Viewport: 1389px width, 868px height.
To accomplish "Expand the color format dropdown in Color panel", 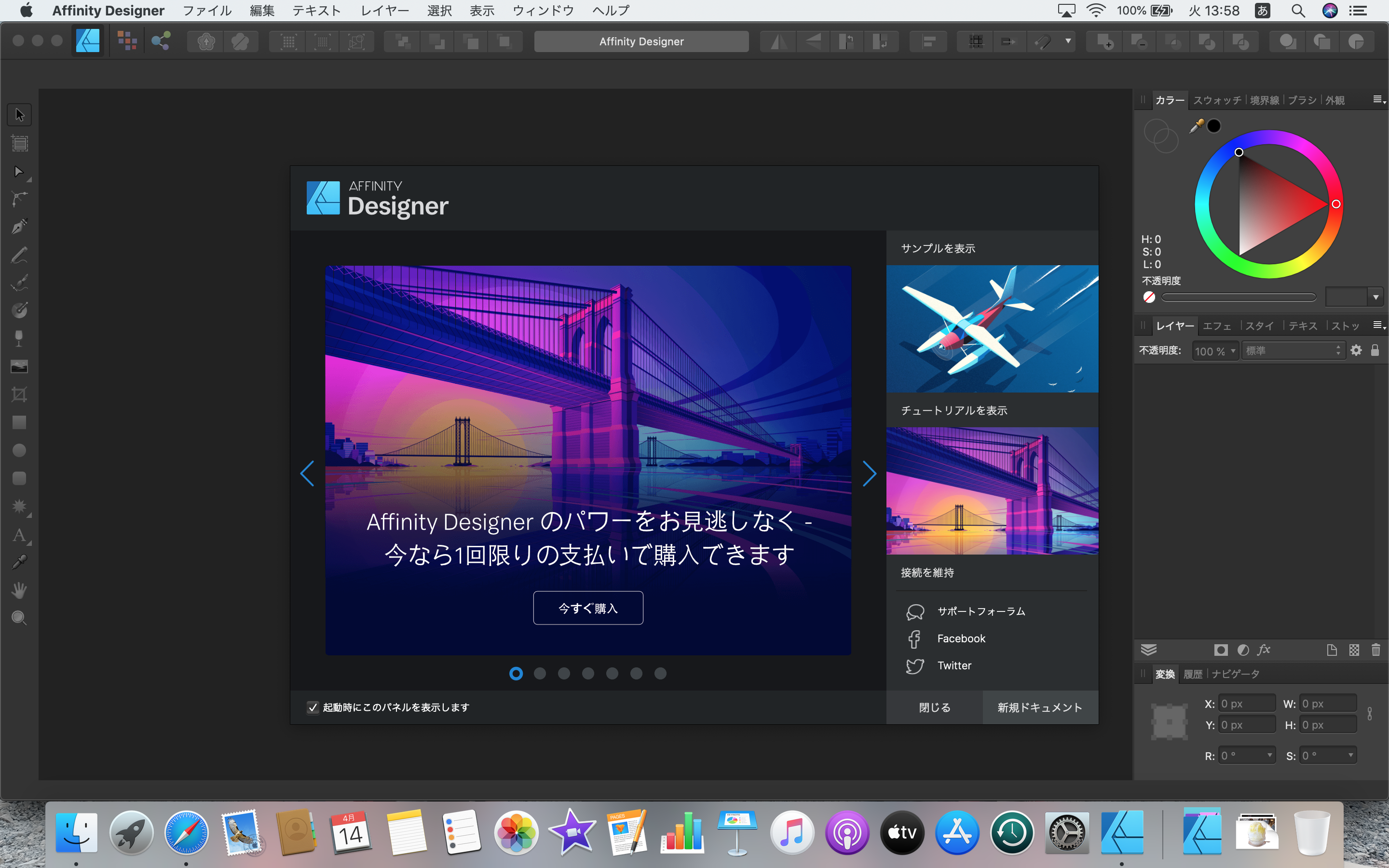I will [x=1375, y=296].
